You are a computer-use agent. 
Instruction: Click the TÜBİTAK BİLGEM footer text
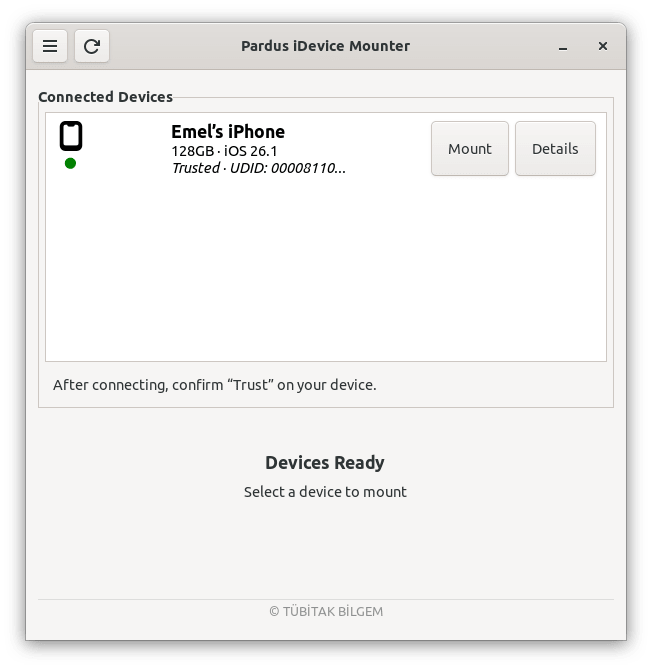click(x=325, y=611)
